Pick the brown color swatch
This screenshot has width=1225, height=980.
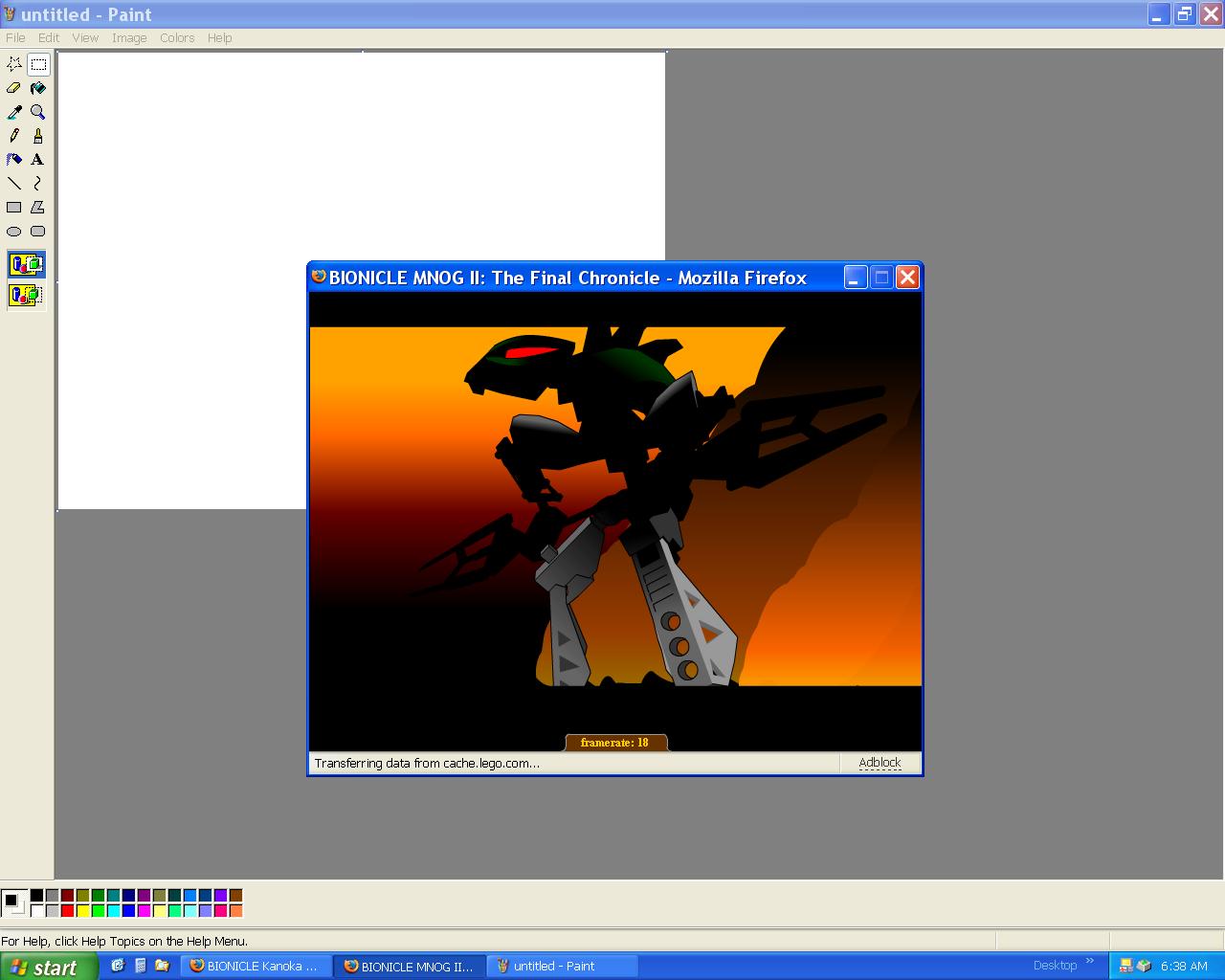(235, 896)
